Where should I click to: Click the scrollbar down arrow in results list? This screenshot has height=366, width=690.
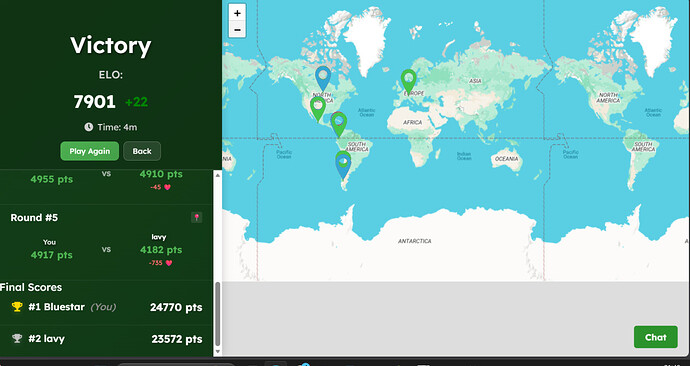point(217,351)
